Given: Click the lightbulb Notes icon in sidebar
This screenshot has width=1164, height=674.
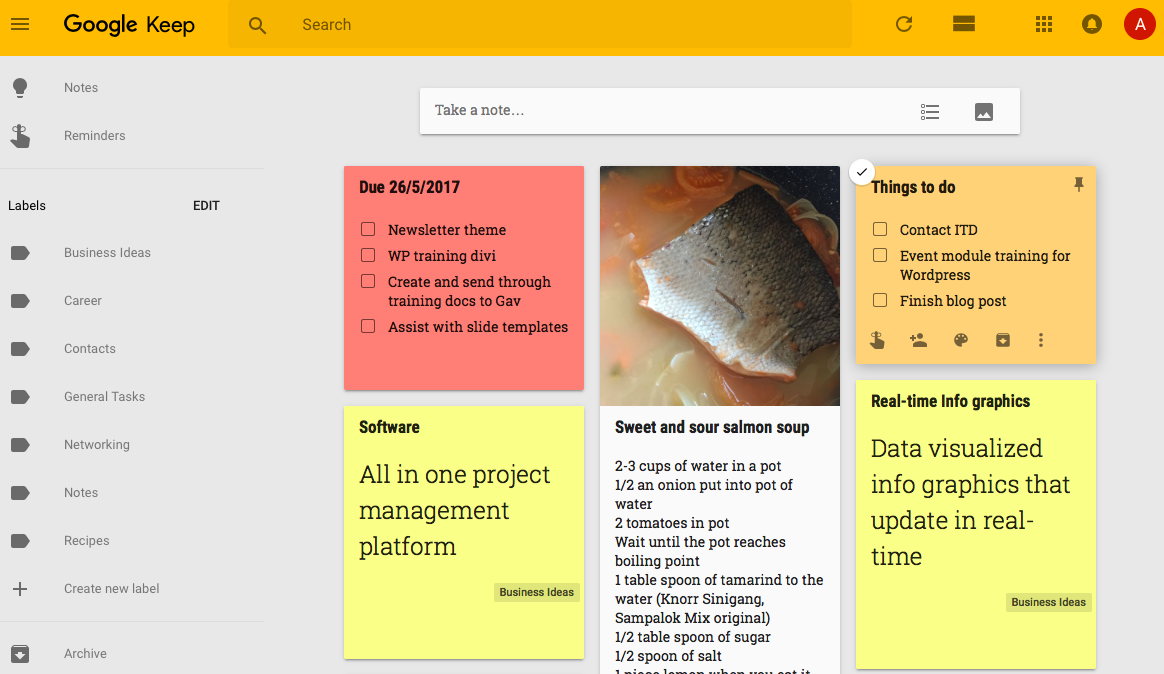Looking at the screenshot, I should (x=20, y=88).
